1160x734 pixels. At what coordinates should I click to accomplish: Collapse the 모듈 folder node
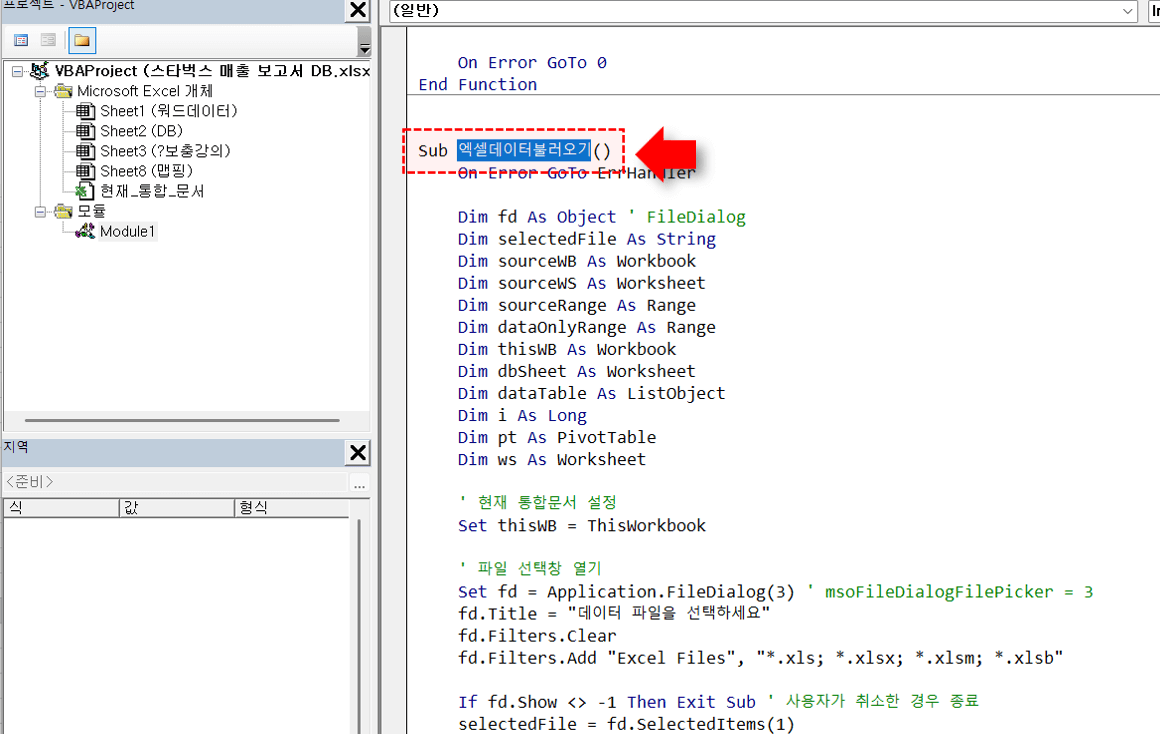[x=40, y=211]
